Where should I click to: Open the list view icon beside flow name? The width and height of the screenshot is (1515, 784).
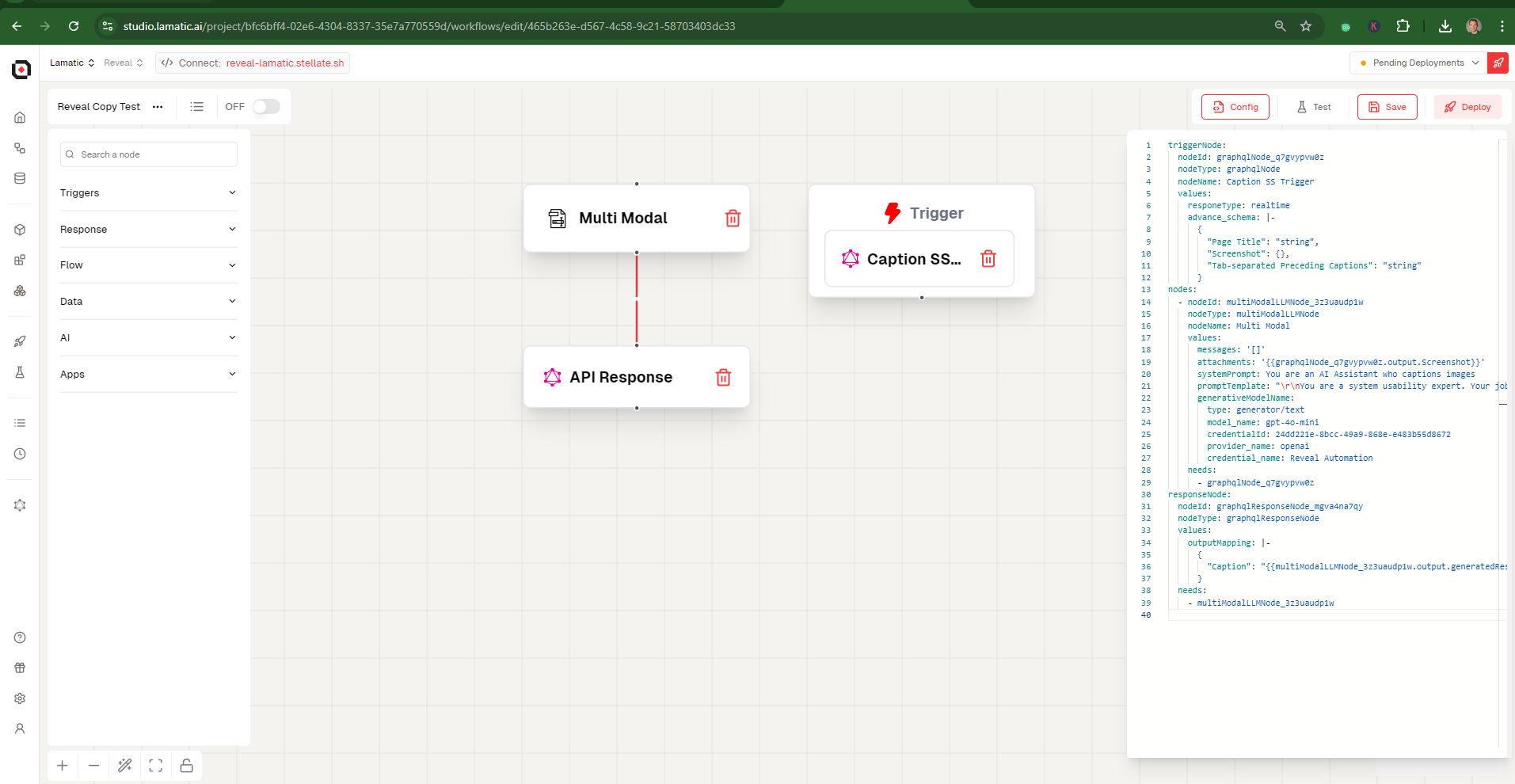(197, 107)
